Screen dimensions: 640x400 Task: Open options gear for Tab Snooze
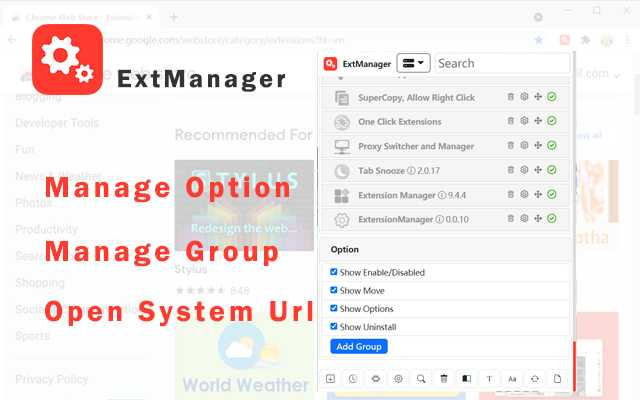point(524,170)
